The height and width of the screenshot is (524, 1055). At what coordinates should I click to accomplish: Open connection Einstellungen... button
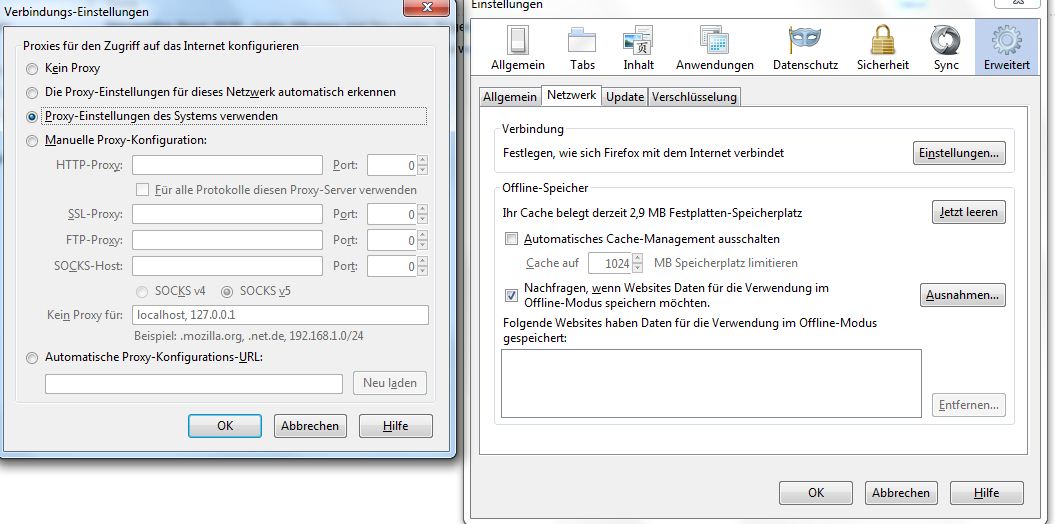(959, 153)
